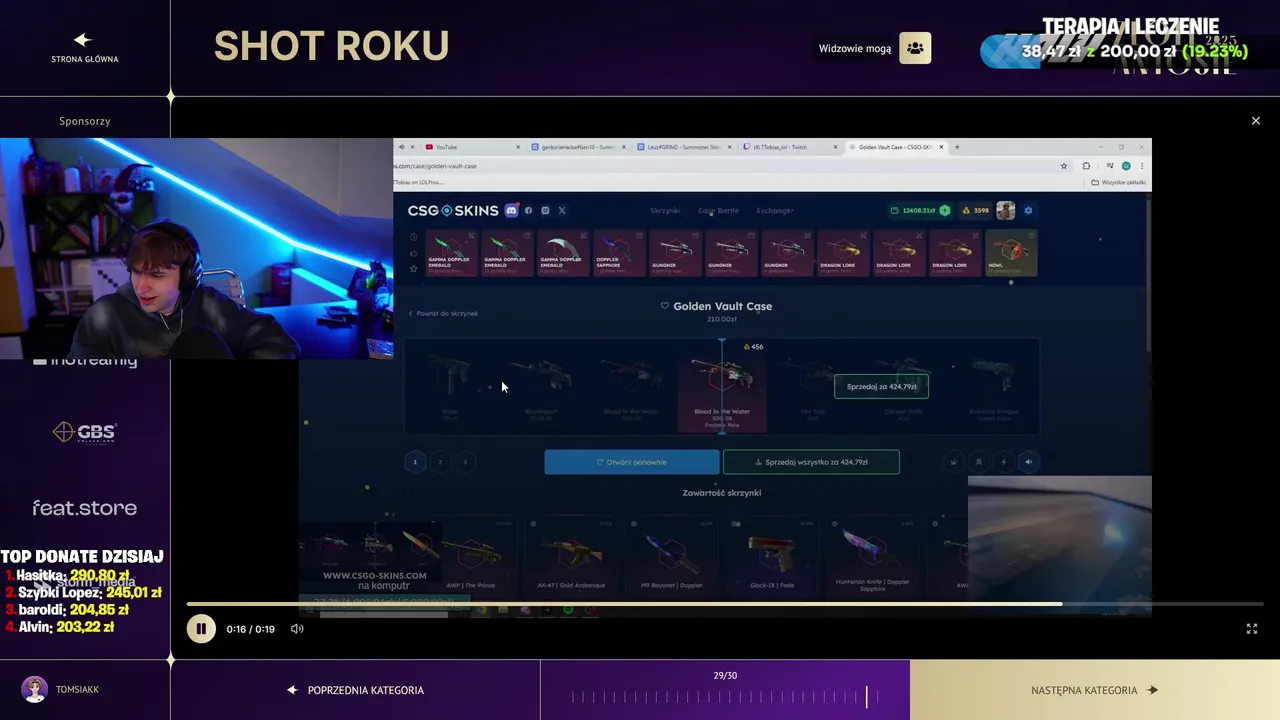Open a new browser tab with plus

point(957,147)
